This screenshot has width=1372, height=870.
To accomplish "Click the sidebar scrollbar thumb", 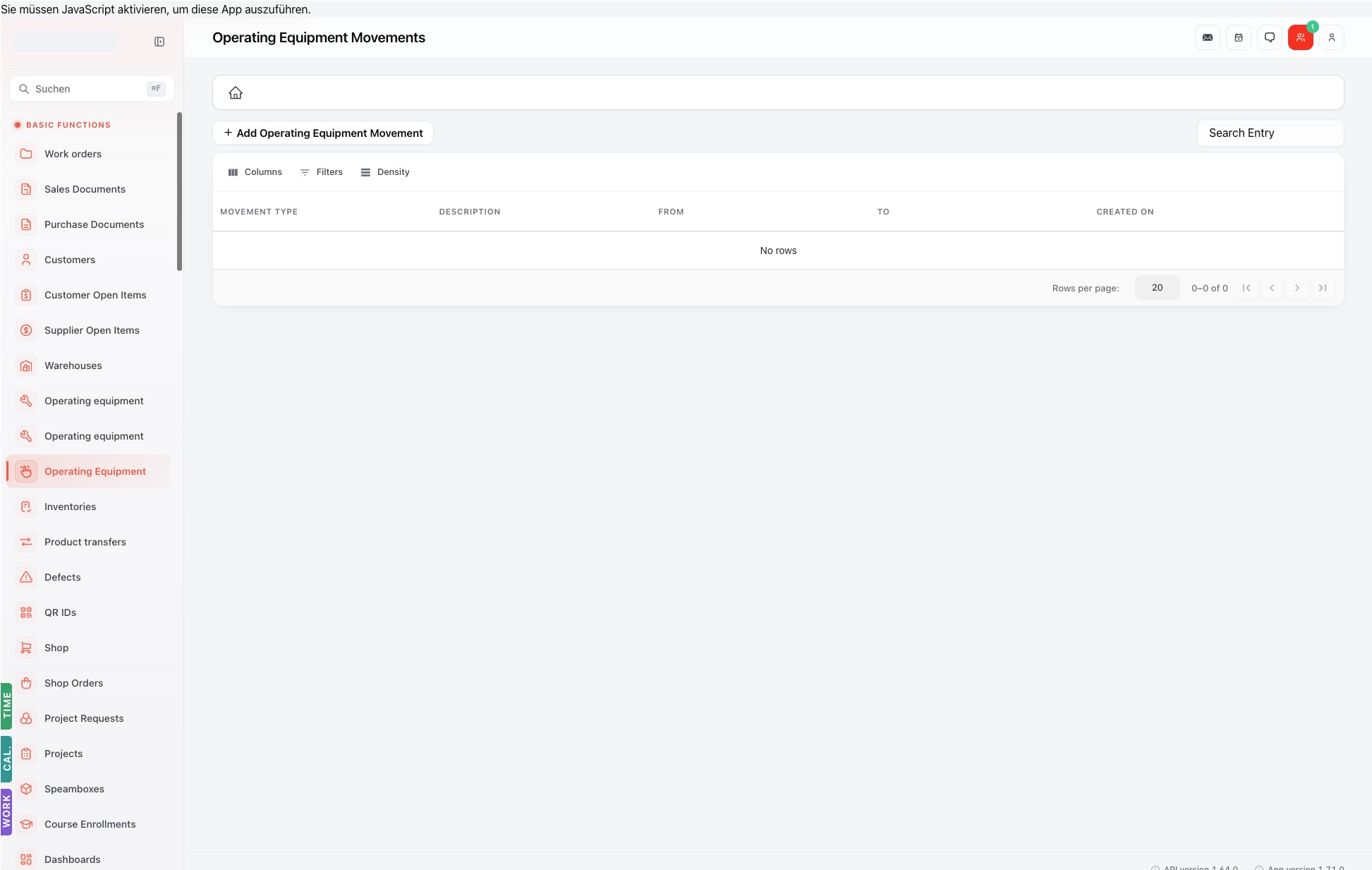I will pos(179,191).
